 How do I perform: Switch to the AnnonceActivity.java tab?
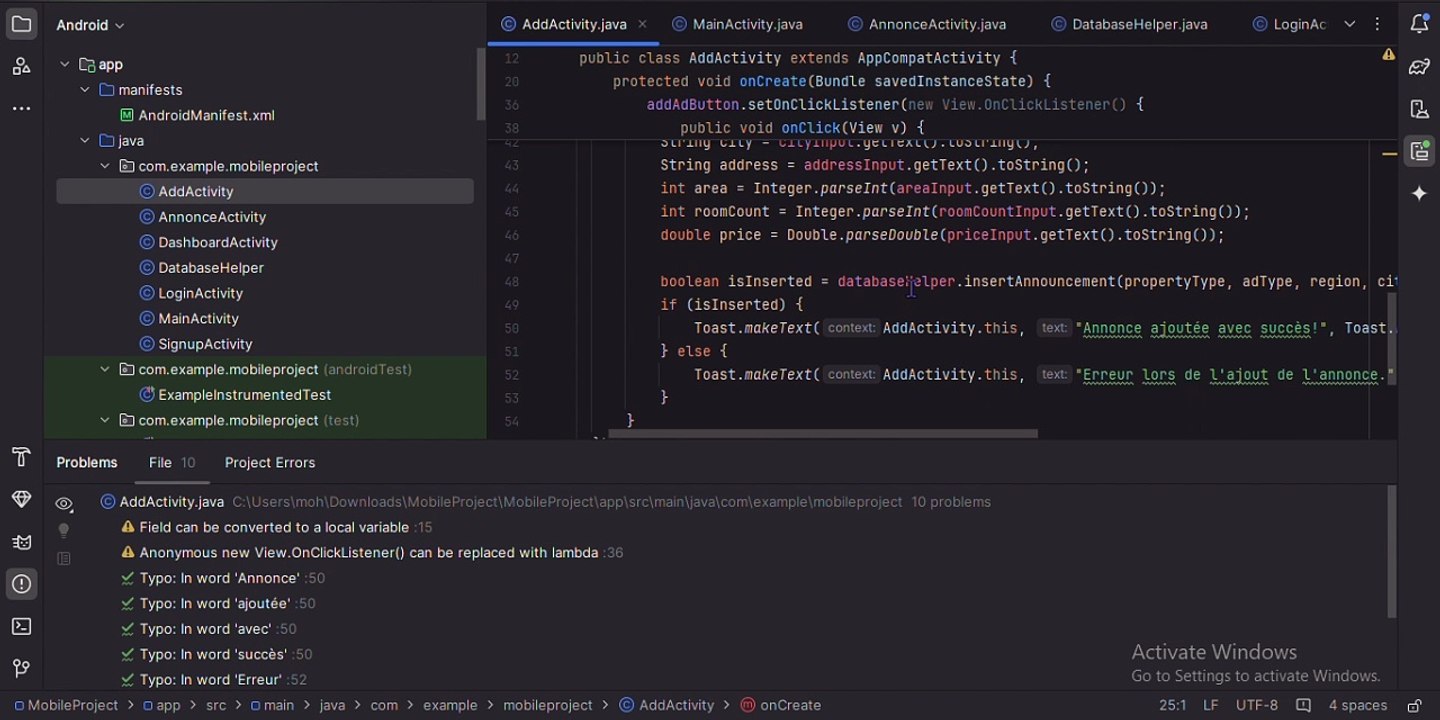(927, 24)
